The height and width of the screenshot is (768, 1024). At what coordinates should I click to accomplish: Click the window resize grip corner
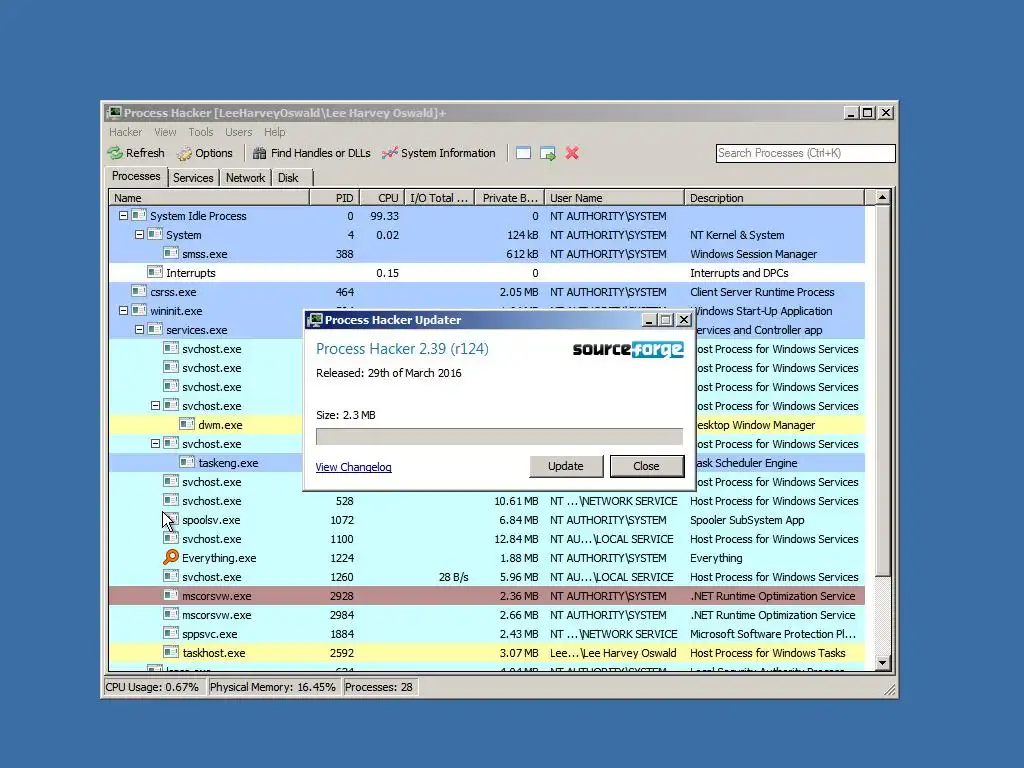[x=889, y=690]
